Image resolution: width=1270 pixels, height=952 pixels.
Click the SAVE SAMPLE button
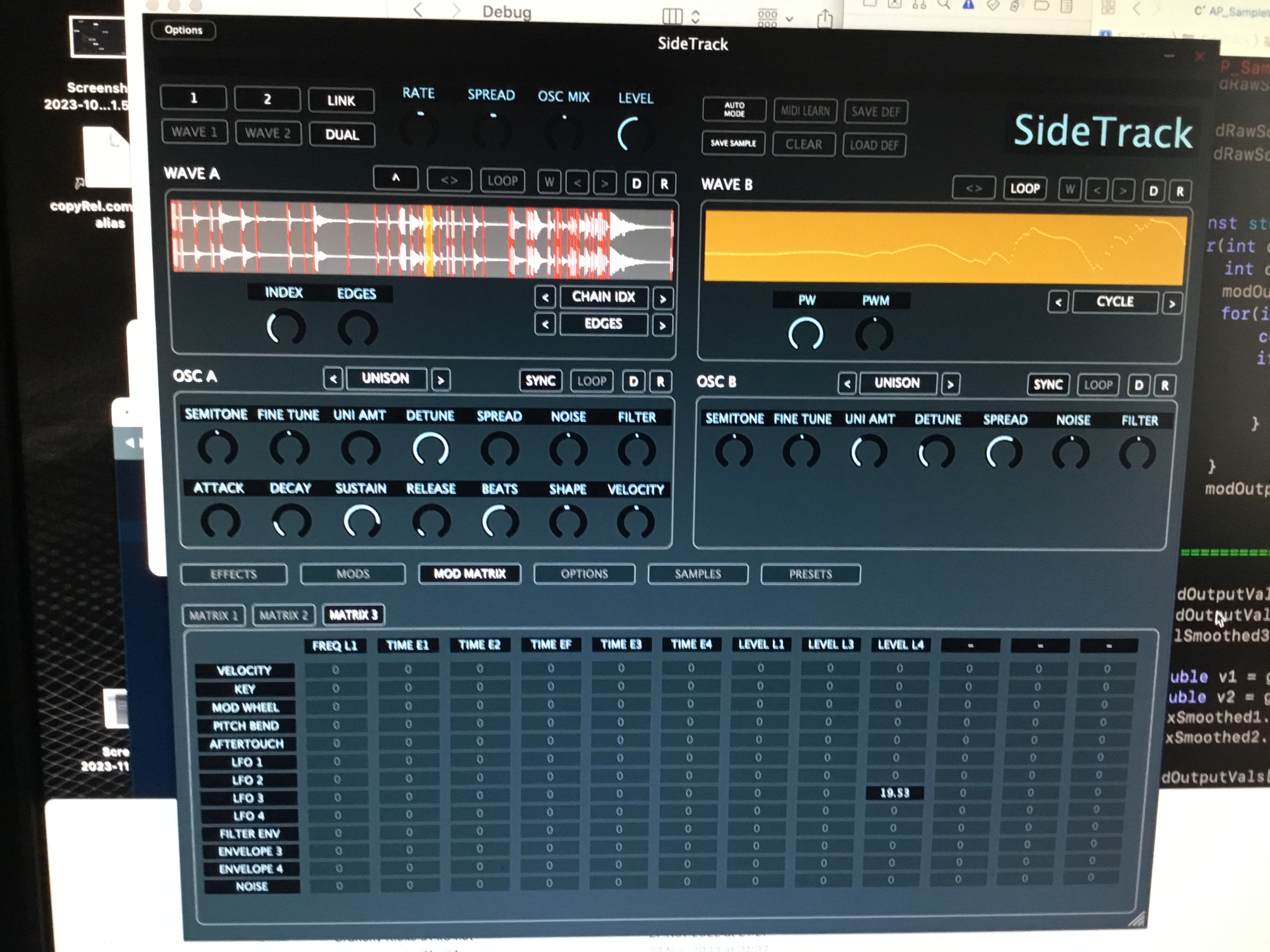[733, 143]
